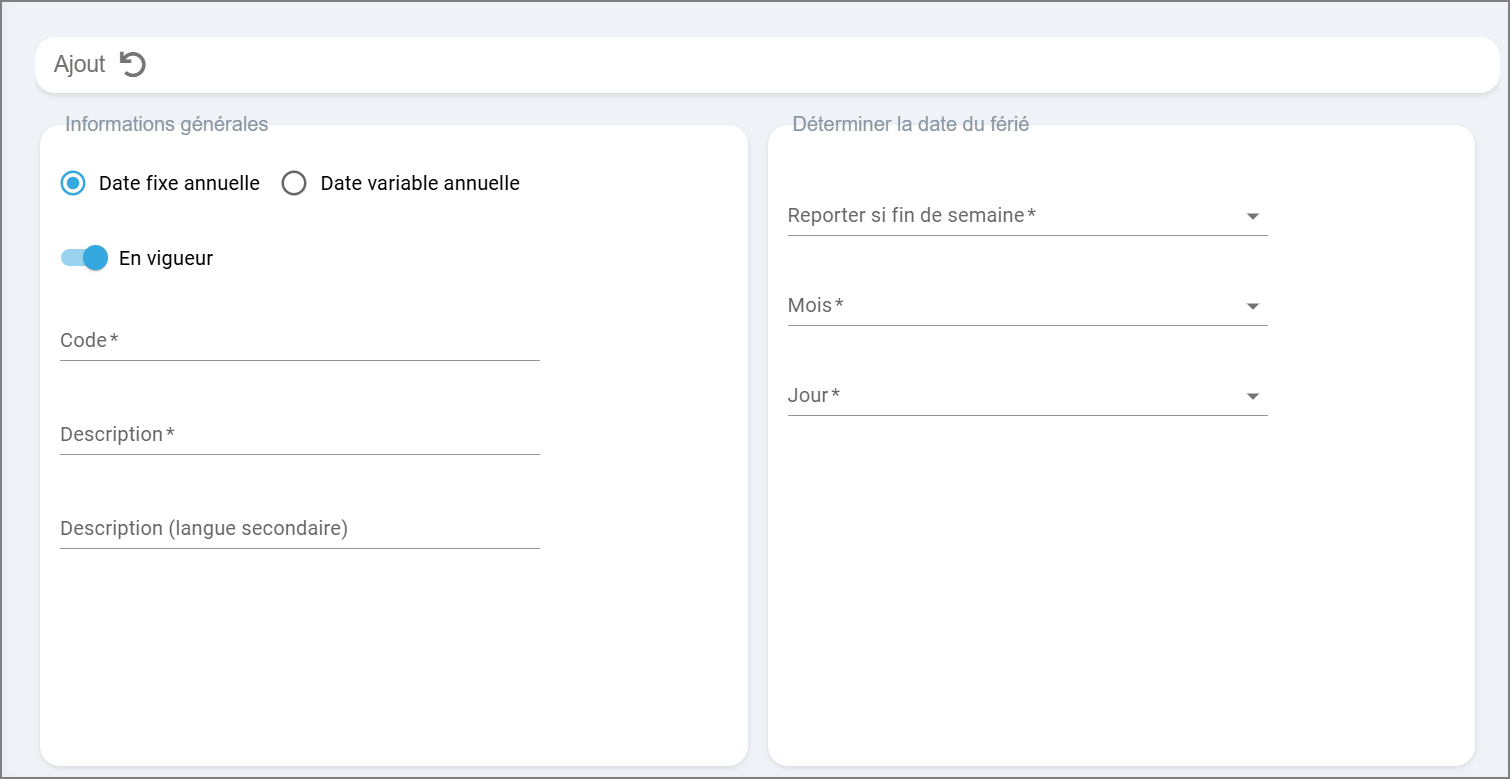This screenshot has width=1510, height=779.
Task: Click the Code input field
Action: click(300, 341)
